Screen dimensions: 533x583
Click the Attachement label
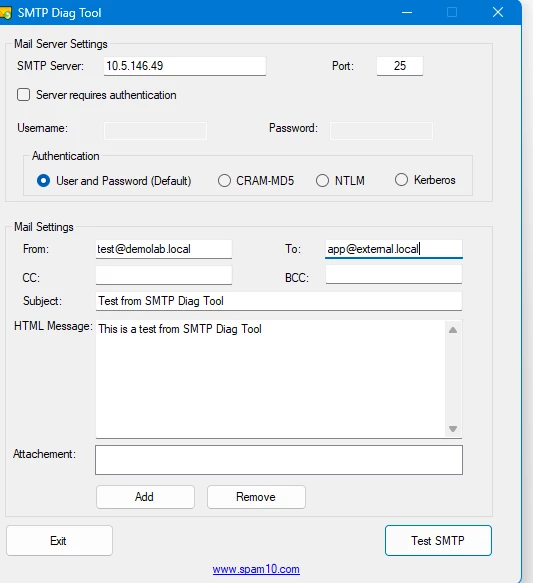44,454
